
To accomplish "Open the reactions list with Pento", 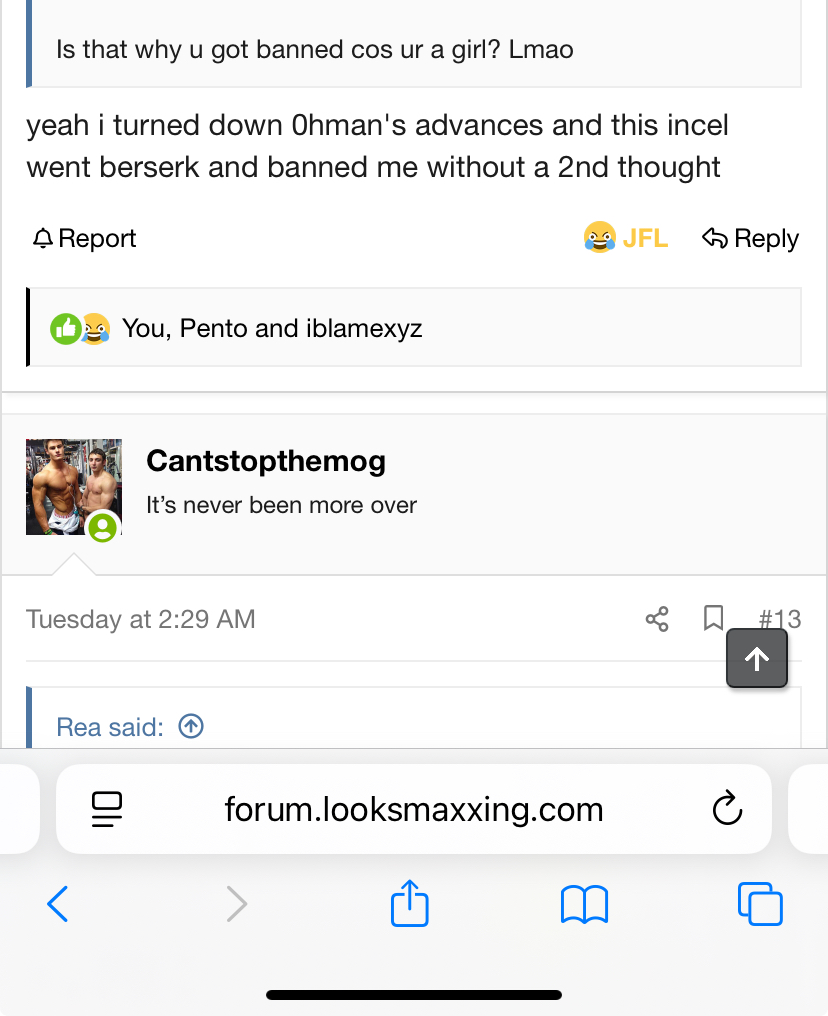I will click(272, 328).
